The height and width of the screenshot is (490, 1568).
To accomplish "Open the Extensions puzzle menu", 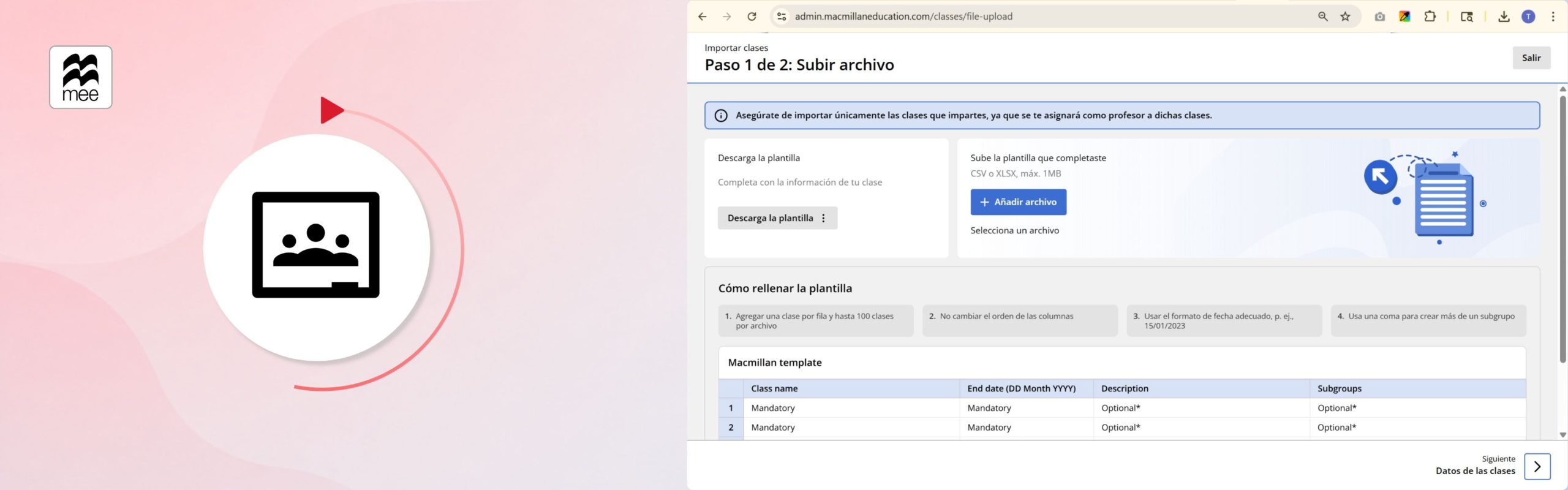I will [x=1430, y=17].
